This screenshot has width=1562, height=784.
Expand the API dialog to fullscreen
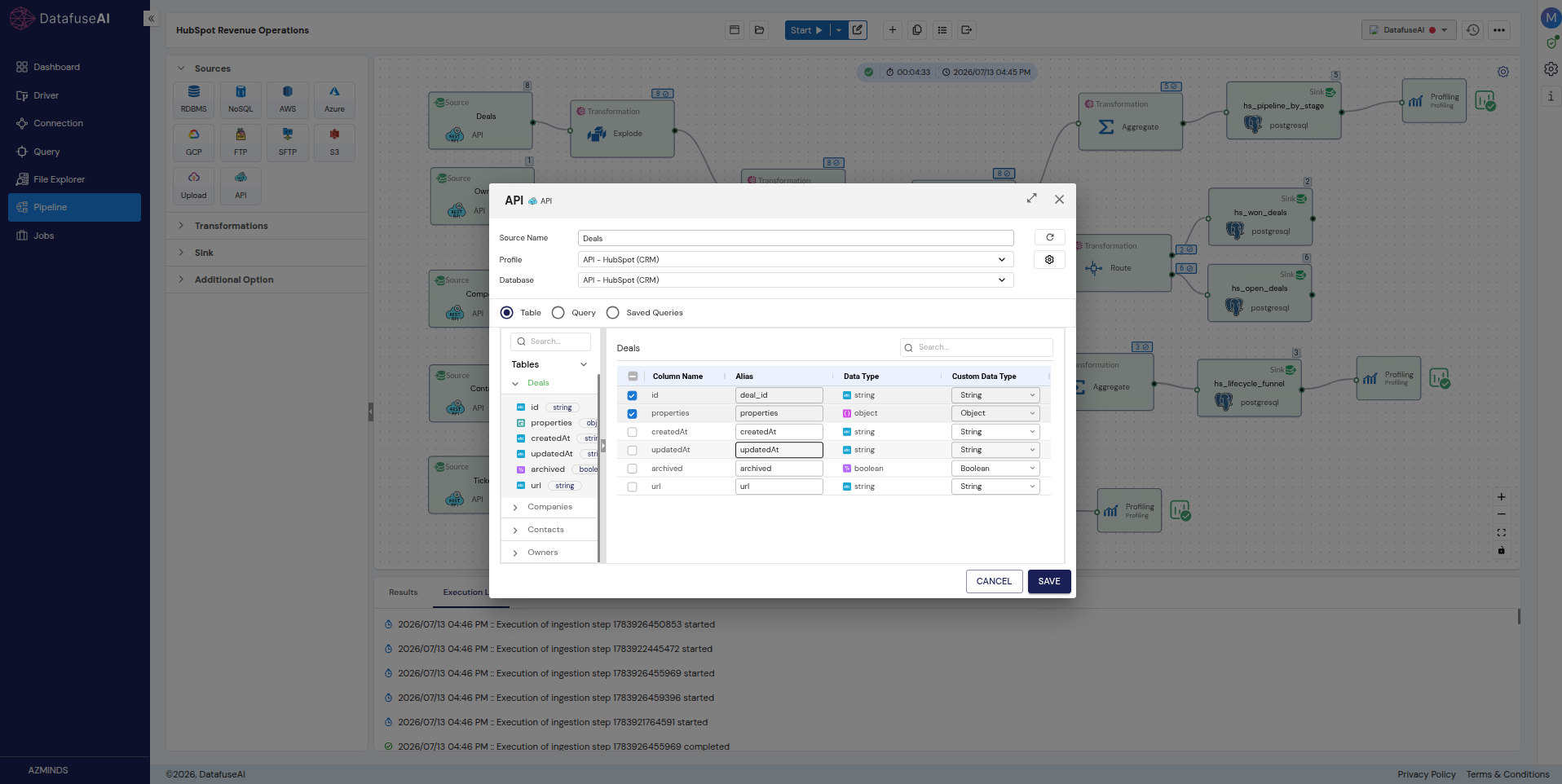pyautogui.click(x=1032, y=198)
